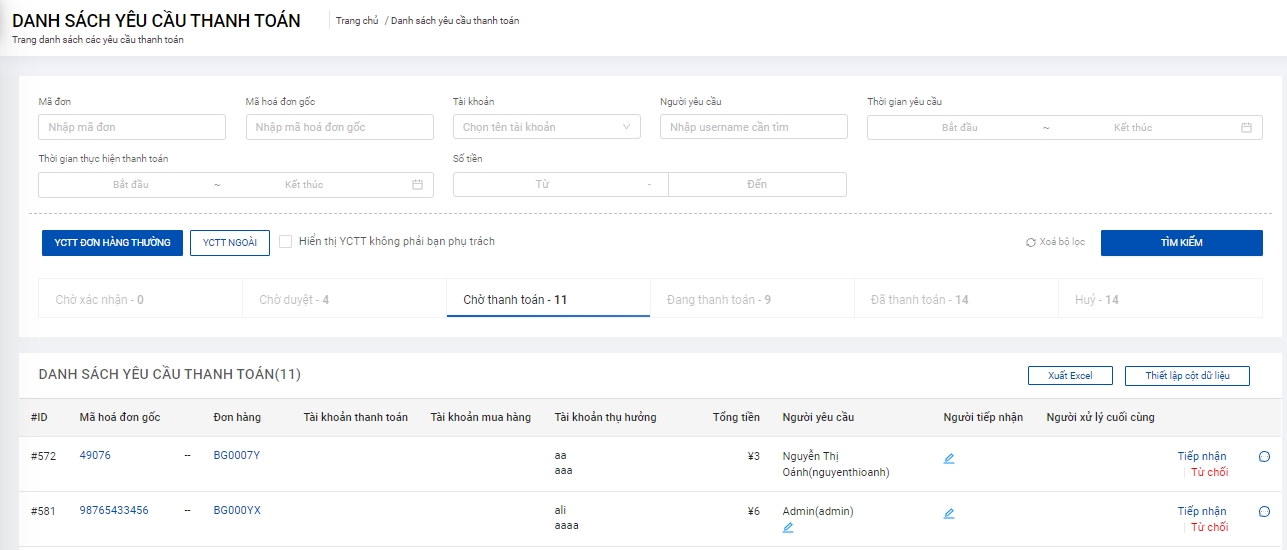Image resolution: width=1287 pixels, height=550 pixels.
Task: Edit Người tiếp nhận for request #581
Action: click(x=949, y=514)
